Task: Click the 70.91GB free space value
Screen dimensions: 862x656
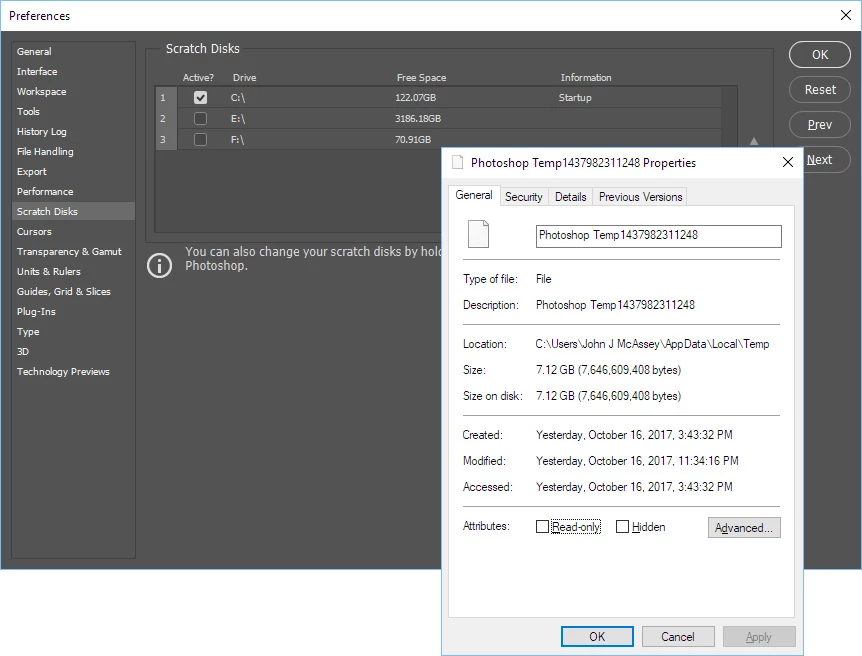Action: pos(413,139)
